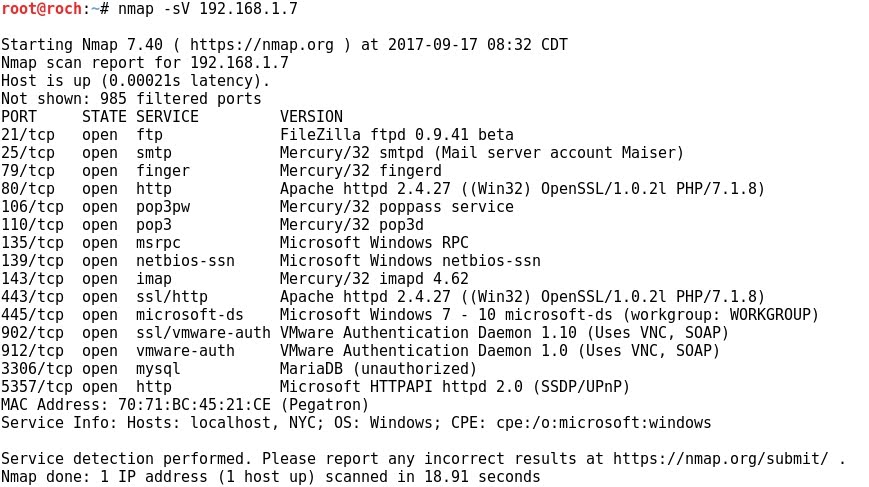Screen dimensions: 869x487
Task: Click the microsoft-ds service name
Action: 190,315
